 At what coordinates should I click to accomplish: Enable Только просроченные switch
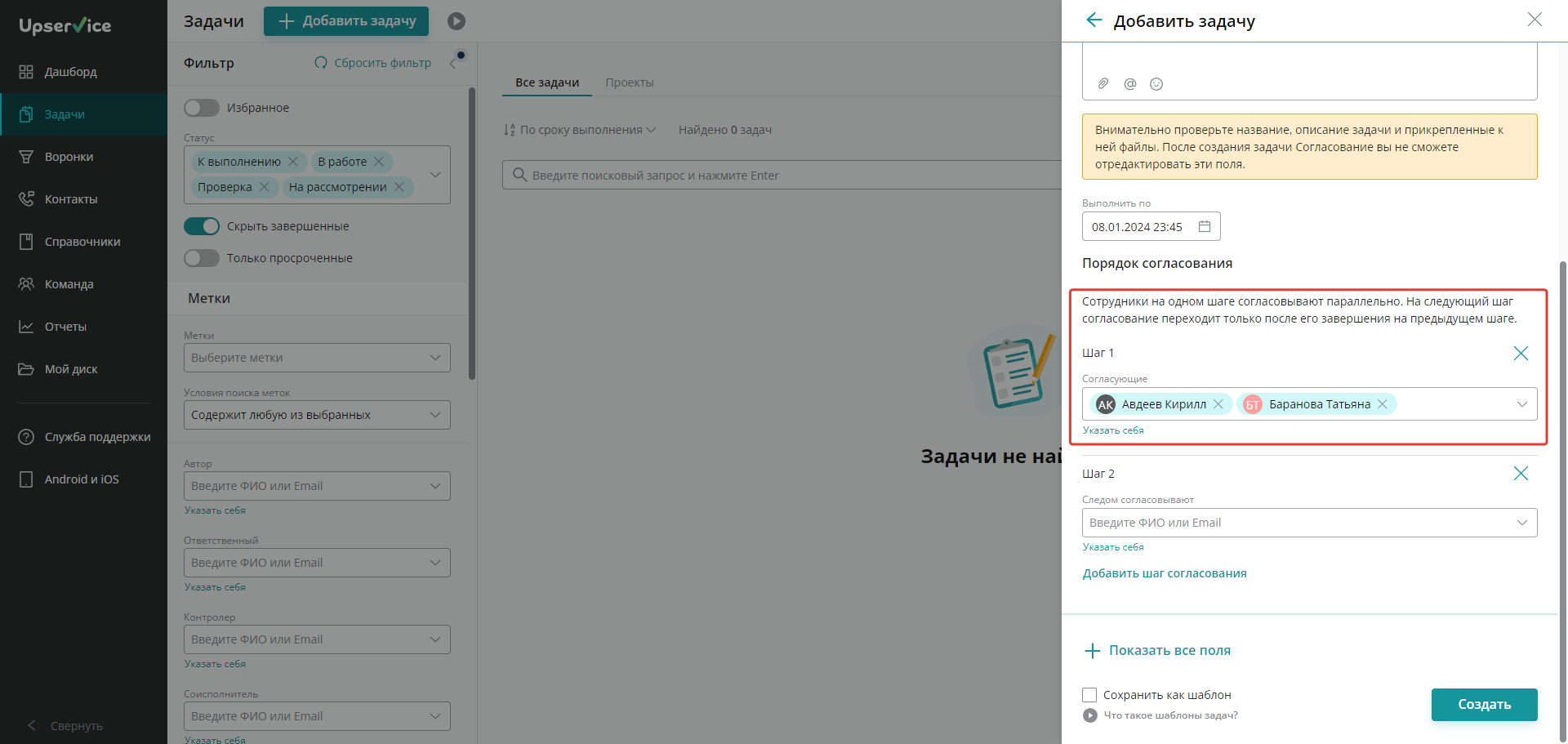pos(202,258)
